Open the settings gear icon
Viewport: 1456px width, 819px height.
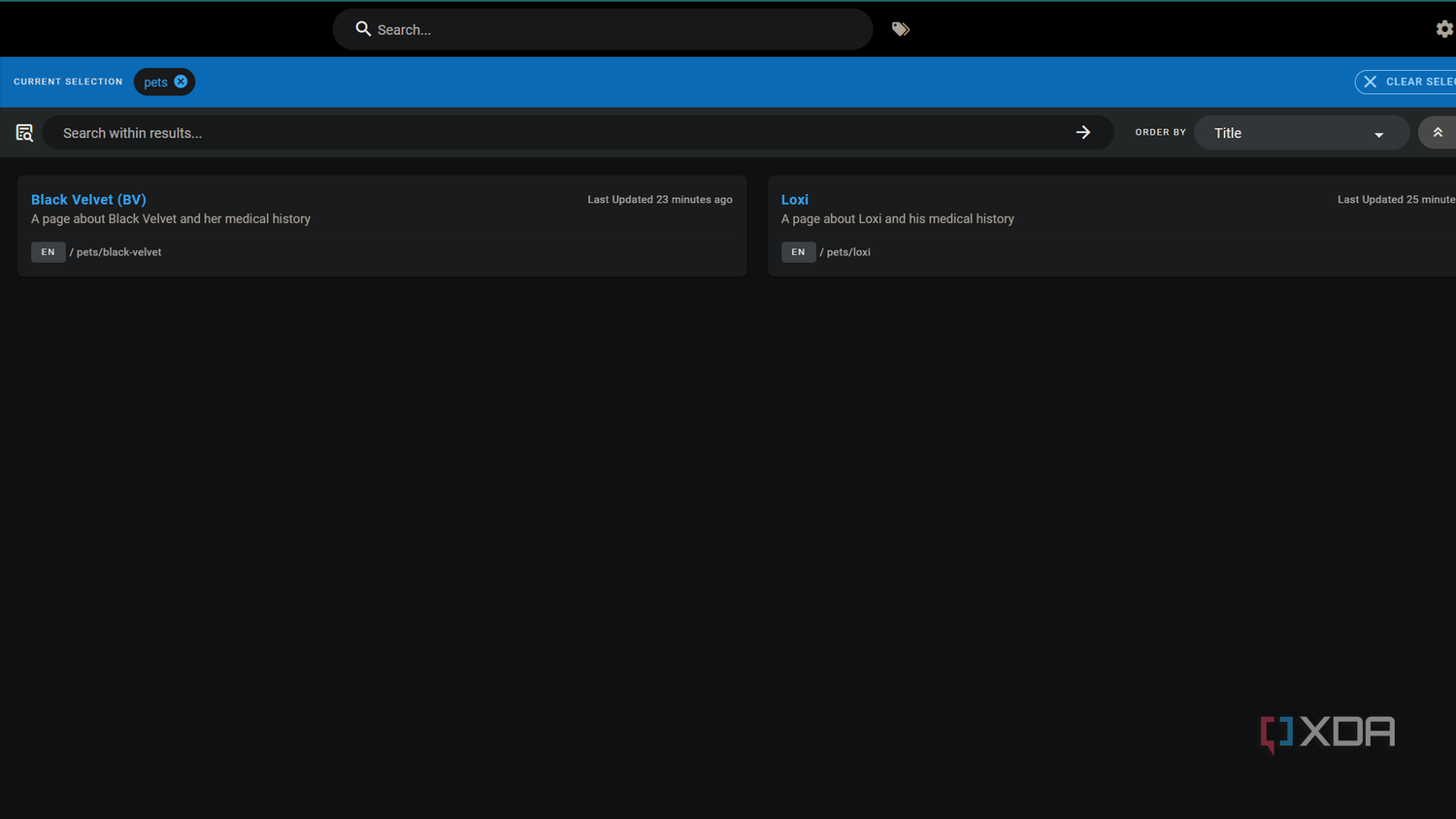[x=1444, y=29]
